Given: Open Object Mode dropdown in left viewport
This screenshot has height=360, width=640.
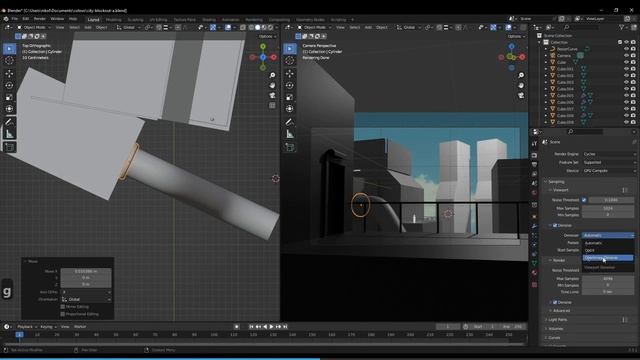Looking at the screenshot, I should pos(34,27).
